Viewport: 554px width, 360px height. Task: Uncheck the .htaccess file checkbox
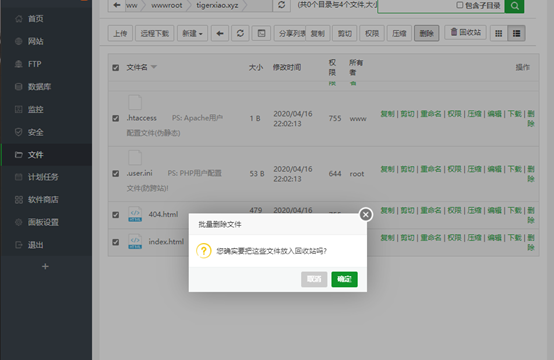pyautogui.click(x=116, y=118)
